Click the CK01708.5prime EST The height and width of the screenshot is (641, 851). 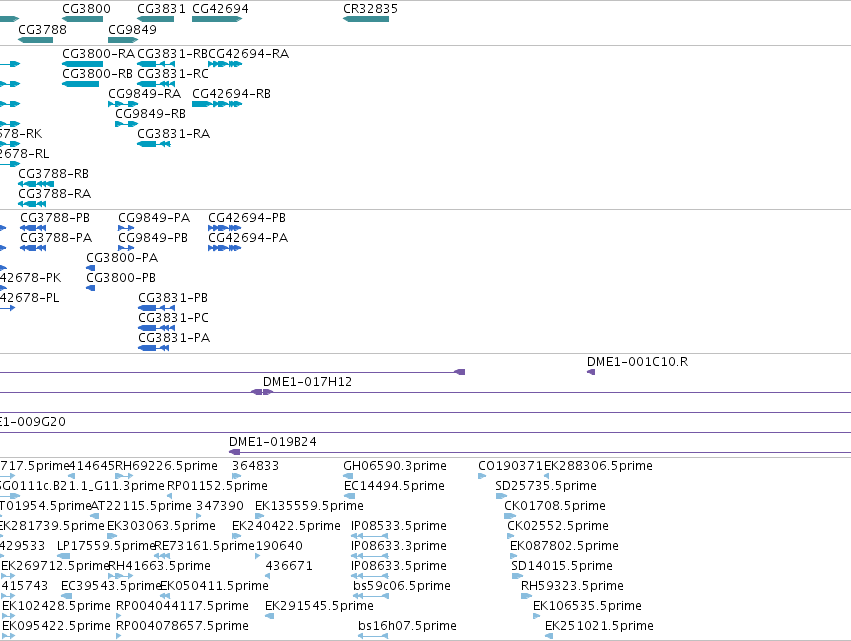[510, 516]
